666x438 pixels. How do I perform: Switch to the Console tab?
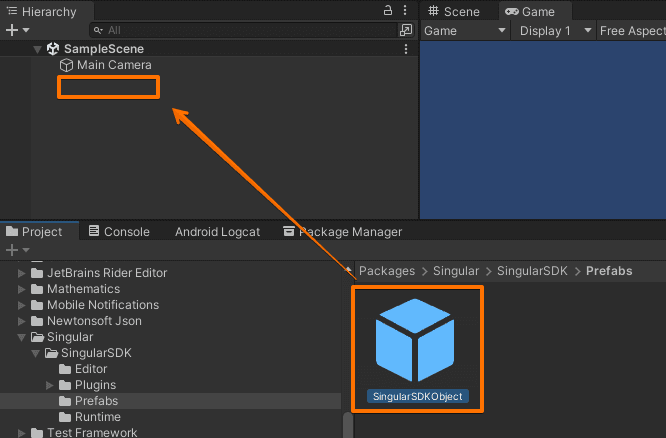click(x=119, y=231)
